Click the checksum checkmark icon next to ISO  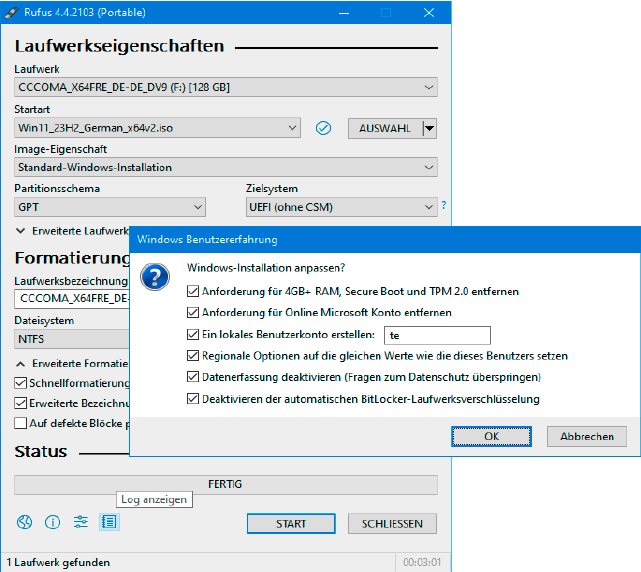(323, 128)
